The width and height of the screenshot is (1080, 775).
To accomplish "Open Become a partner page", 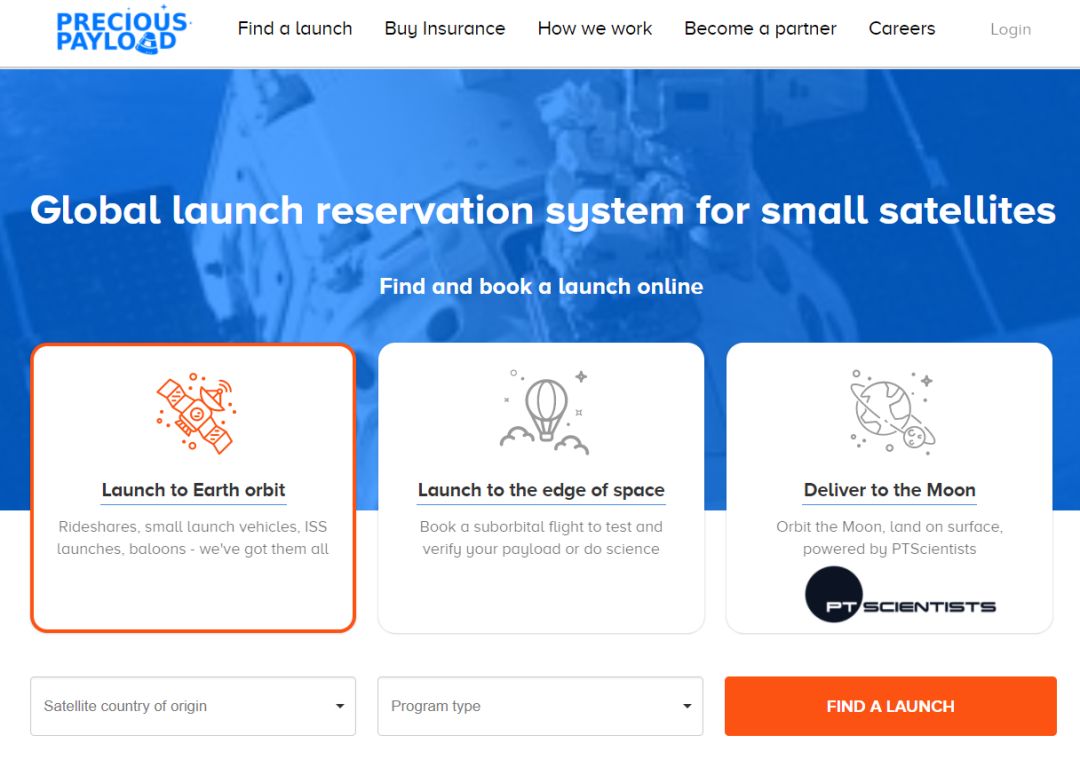I will click(760, 29).
